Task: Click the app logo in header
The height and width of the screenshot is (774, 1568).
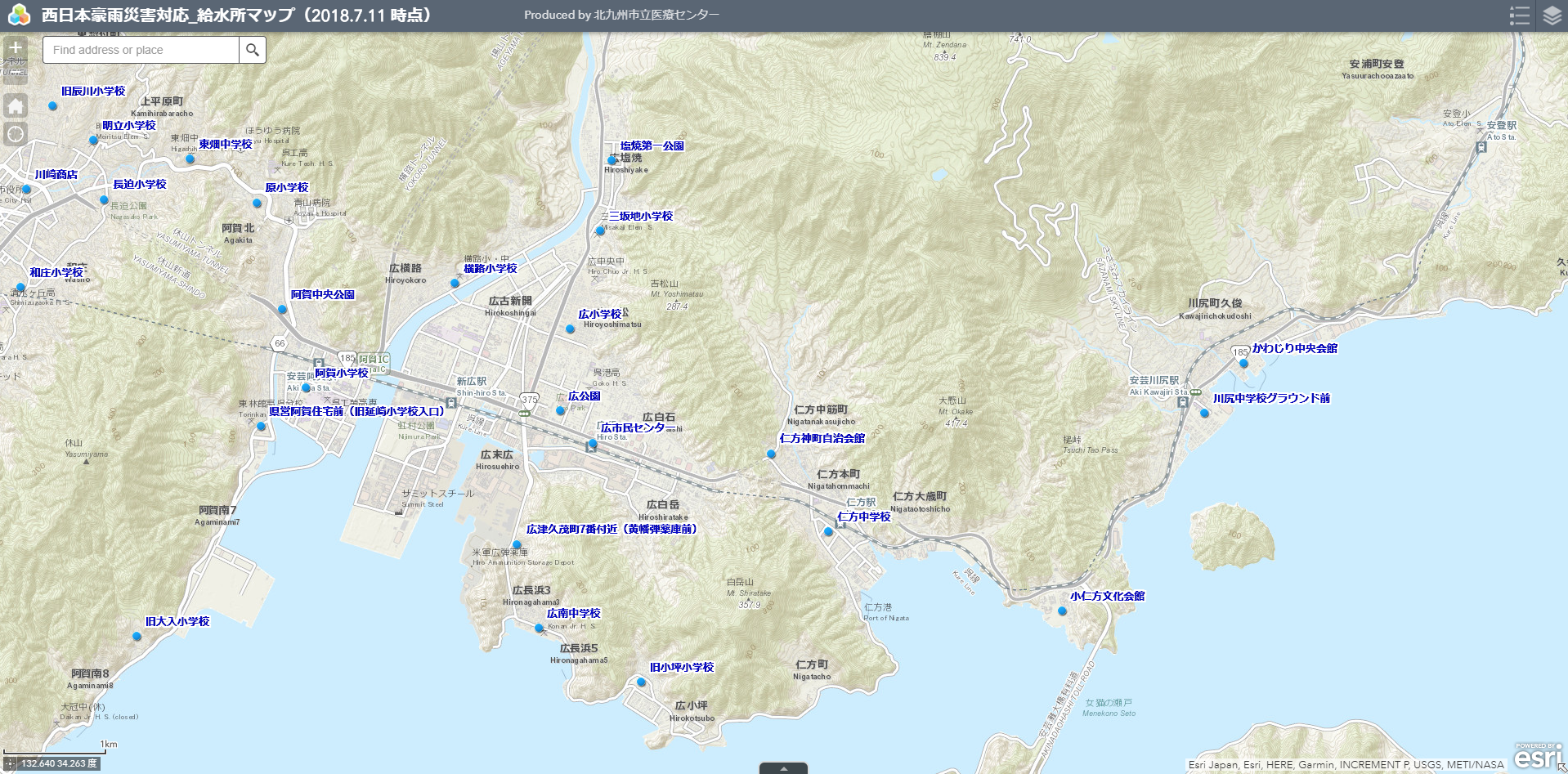Action: point(18,16)
